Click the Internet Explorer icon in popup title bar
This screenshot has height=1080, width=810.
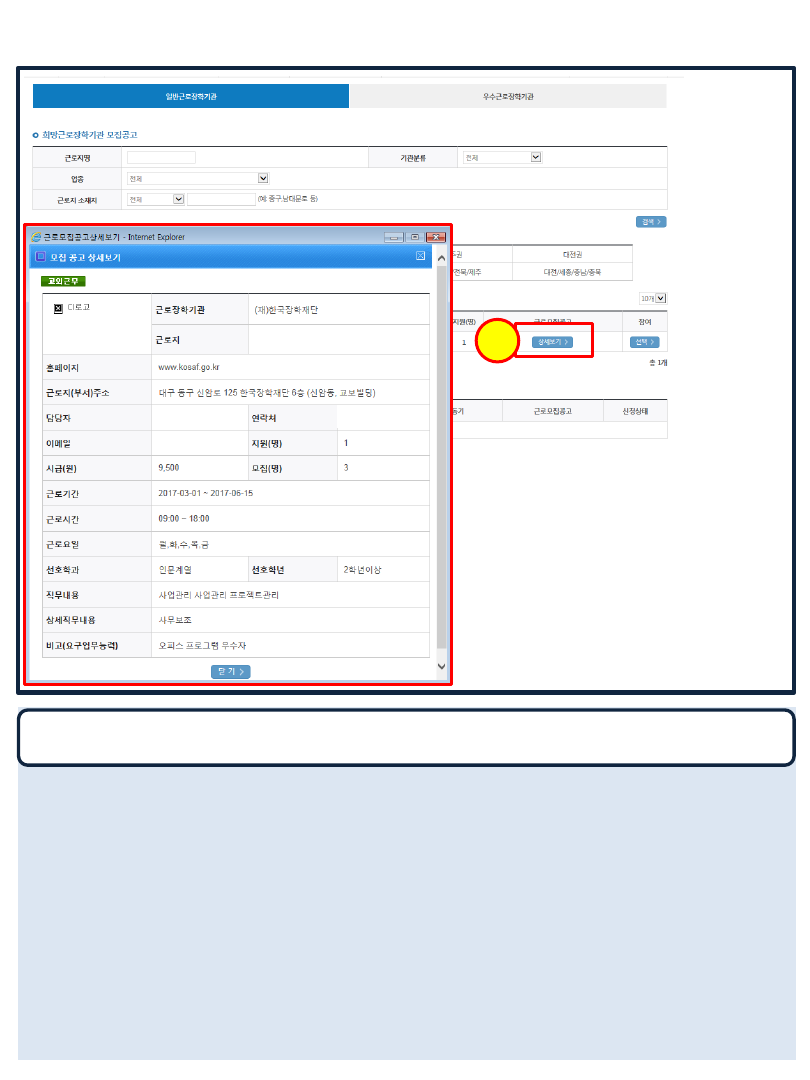point(37,237)
